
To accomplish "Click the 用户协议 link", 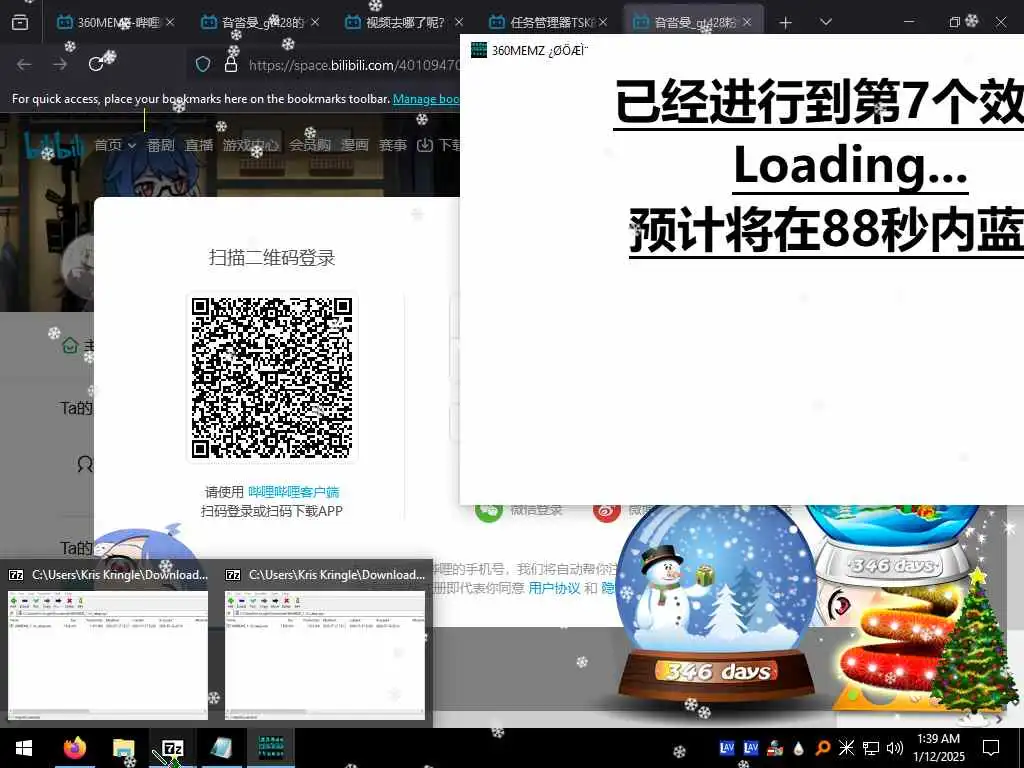I will point(554,588).
